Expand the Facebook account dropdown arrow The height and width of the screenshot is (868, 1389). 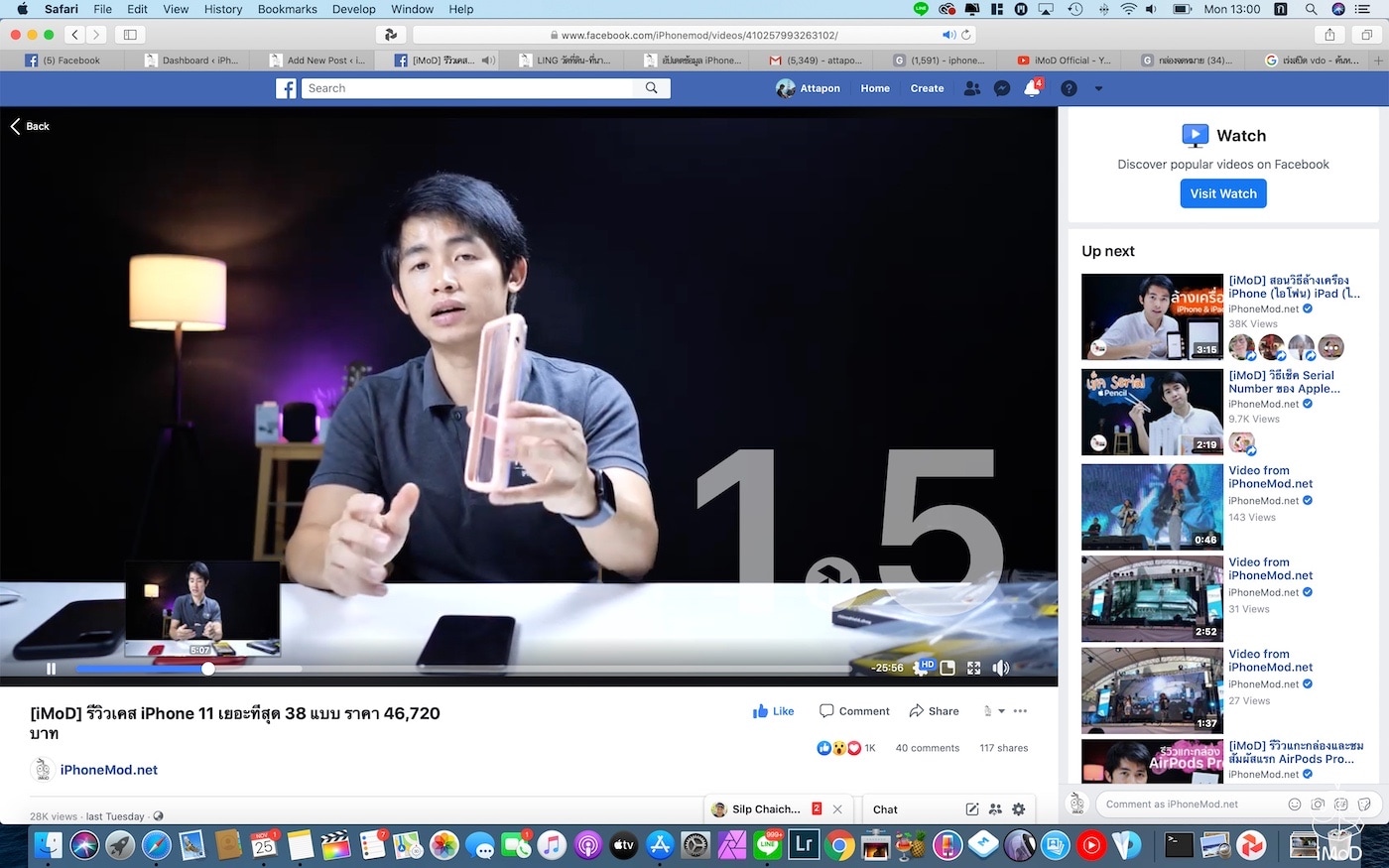click(1098, 88)
